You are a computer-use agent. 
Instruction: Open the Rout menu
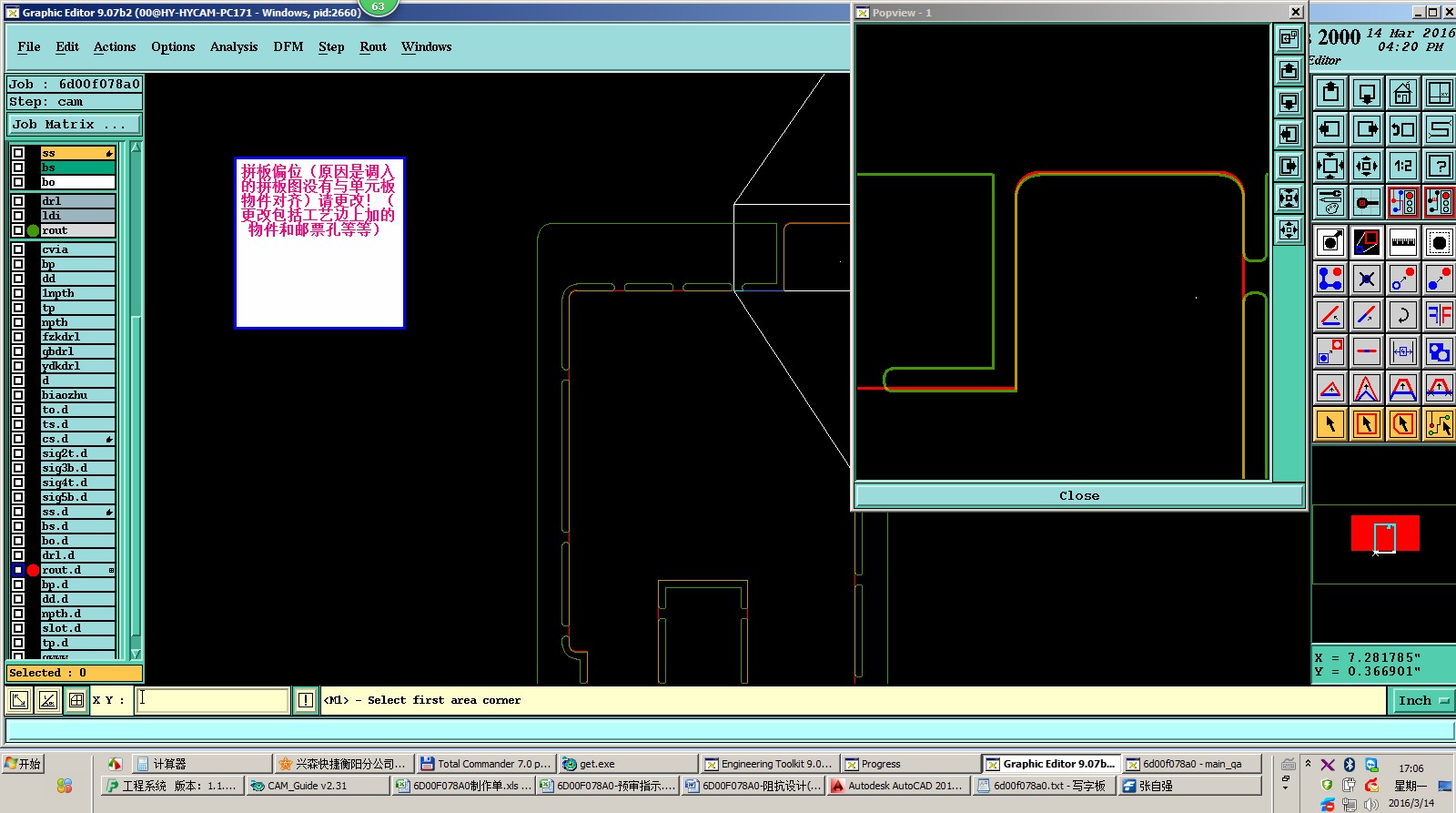click(373, 47)
